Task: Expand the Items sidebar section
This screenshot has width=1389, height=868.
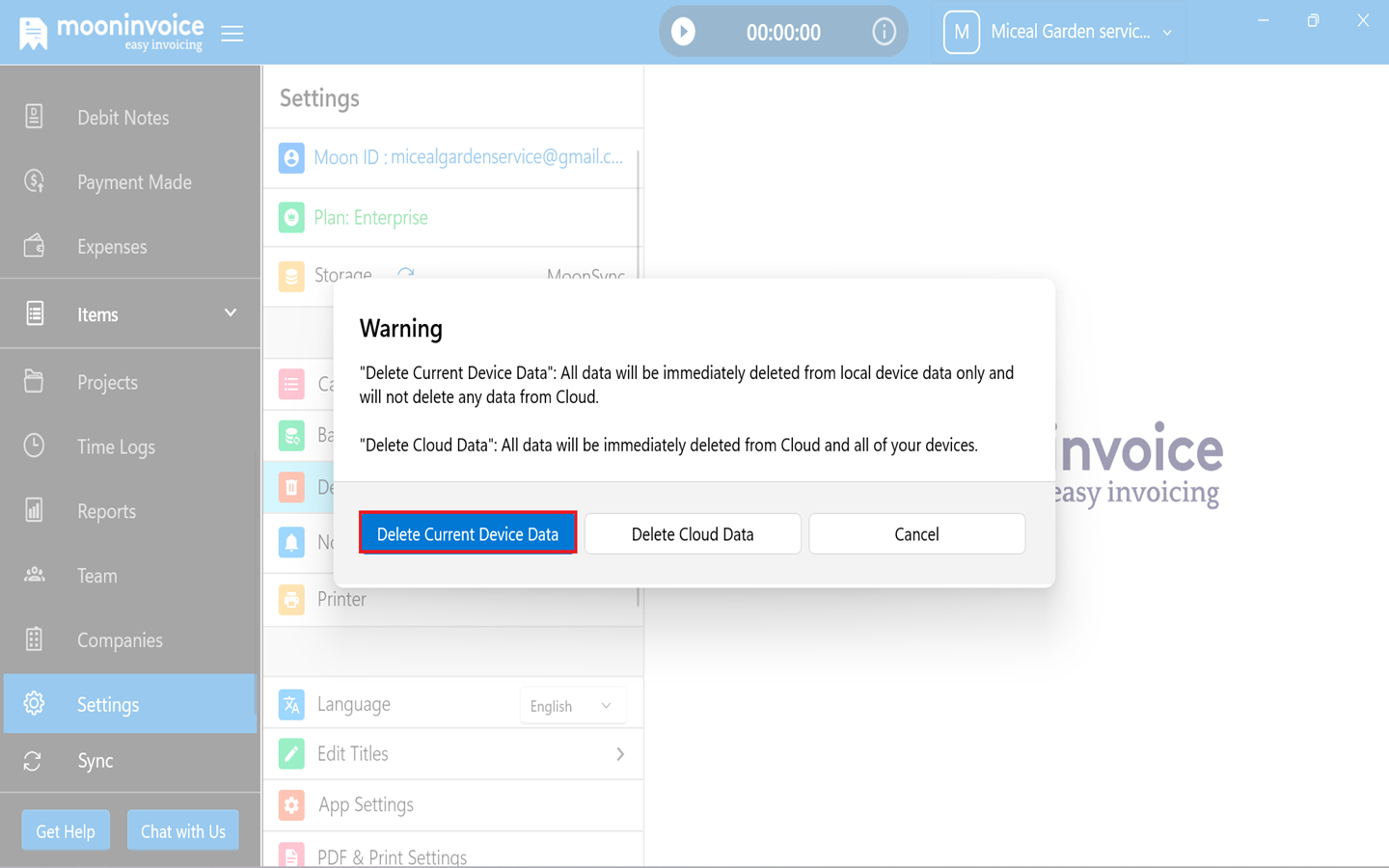Action: [230, 312]
